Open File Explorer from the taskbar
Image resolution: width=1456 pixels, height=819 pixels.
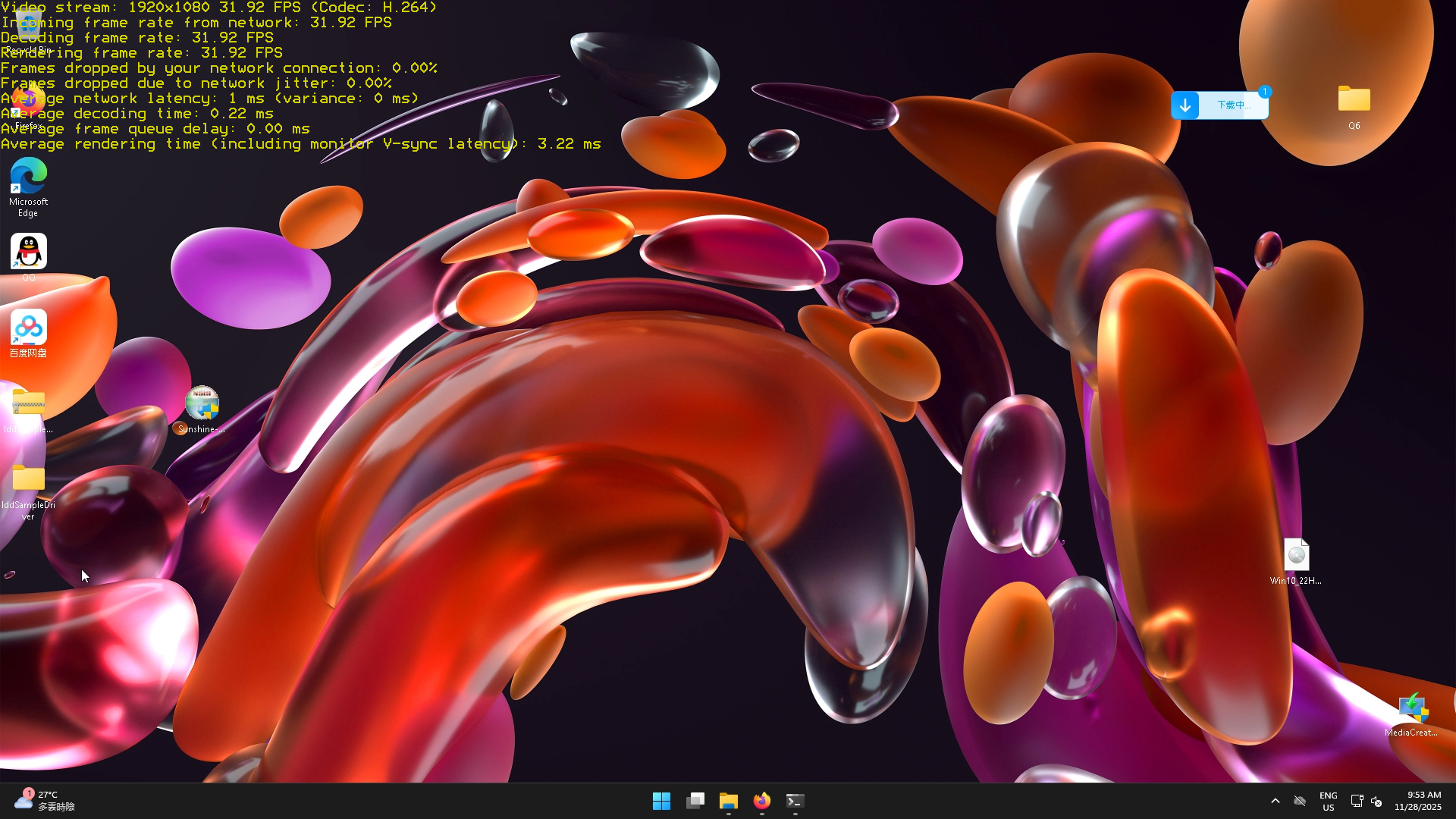(x=729, y=801)
